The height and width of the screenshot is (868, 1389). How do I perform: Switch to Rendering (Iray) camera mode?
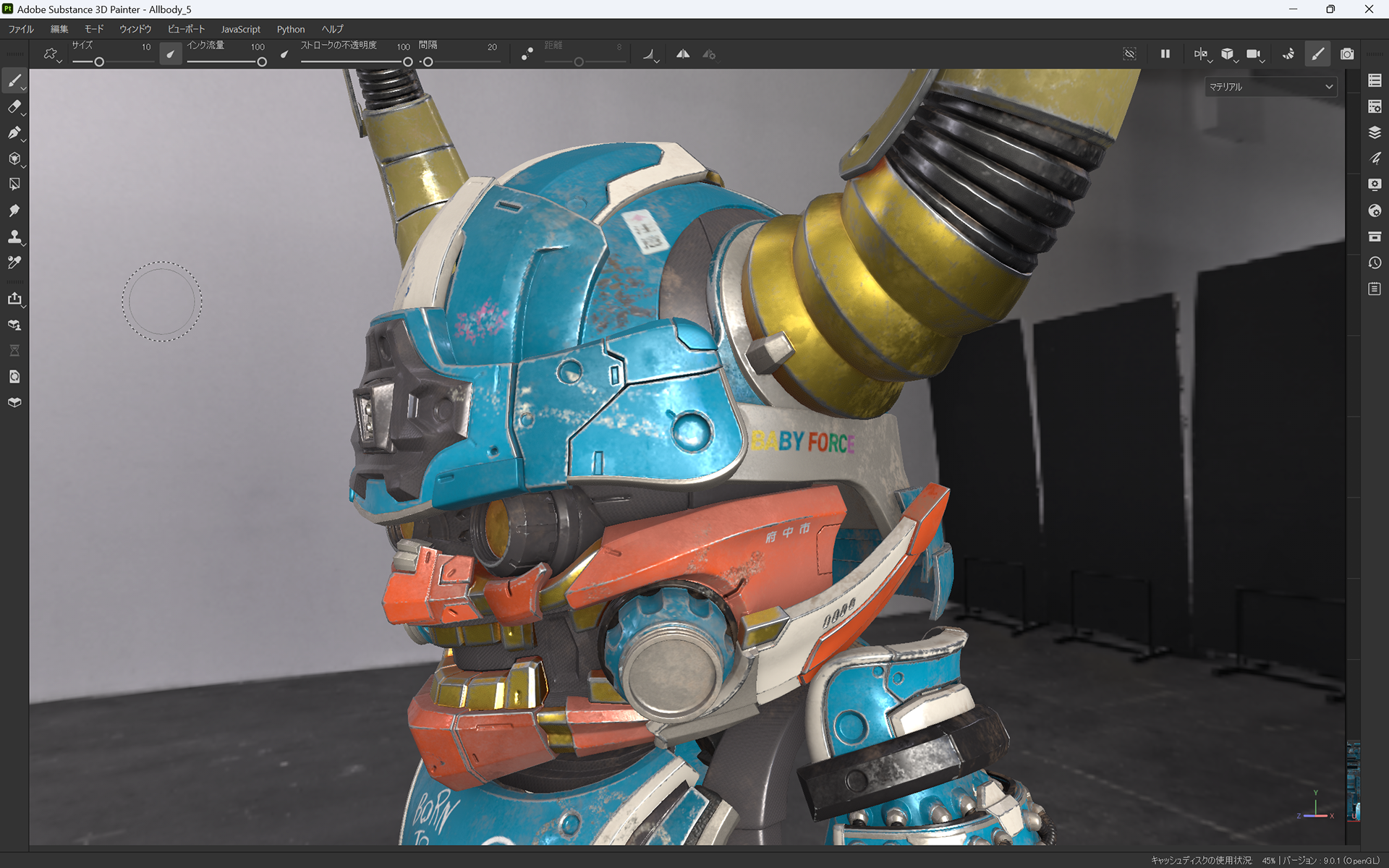pyautogui.click(x=1346, y=54)
